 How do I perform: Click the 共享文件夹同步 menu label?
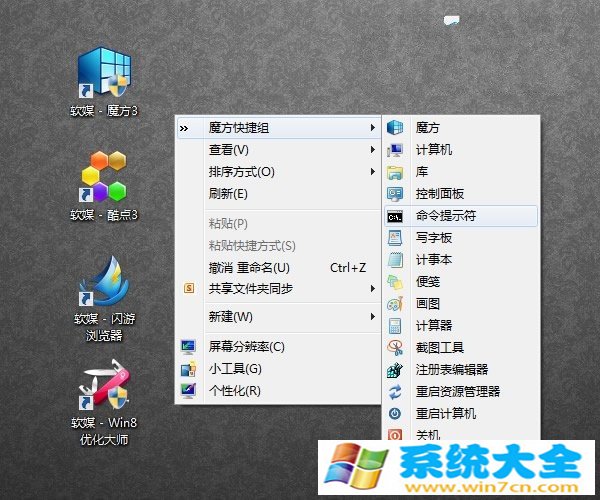[x=251, y=288]
